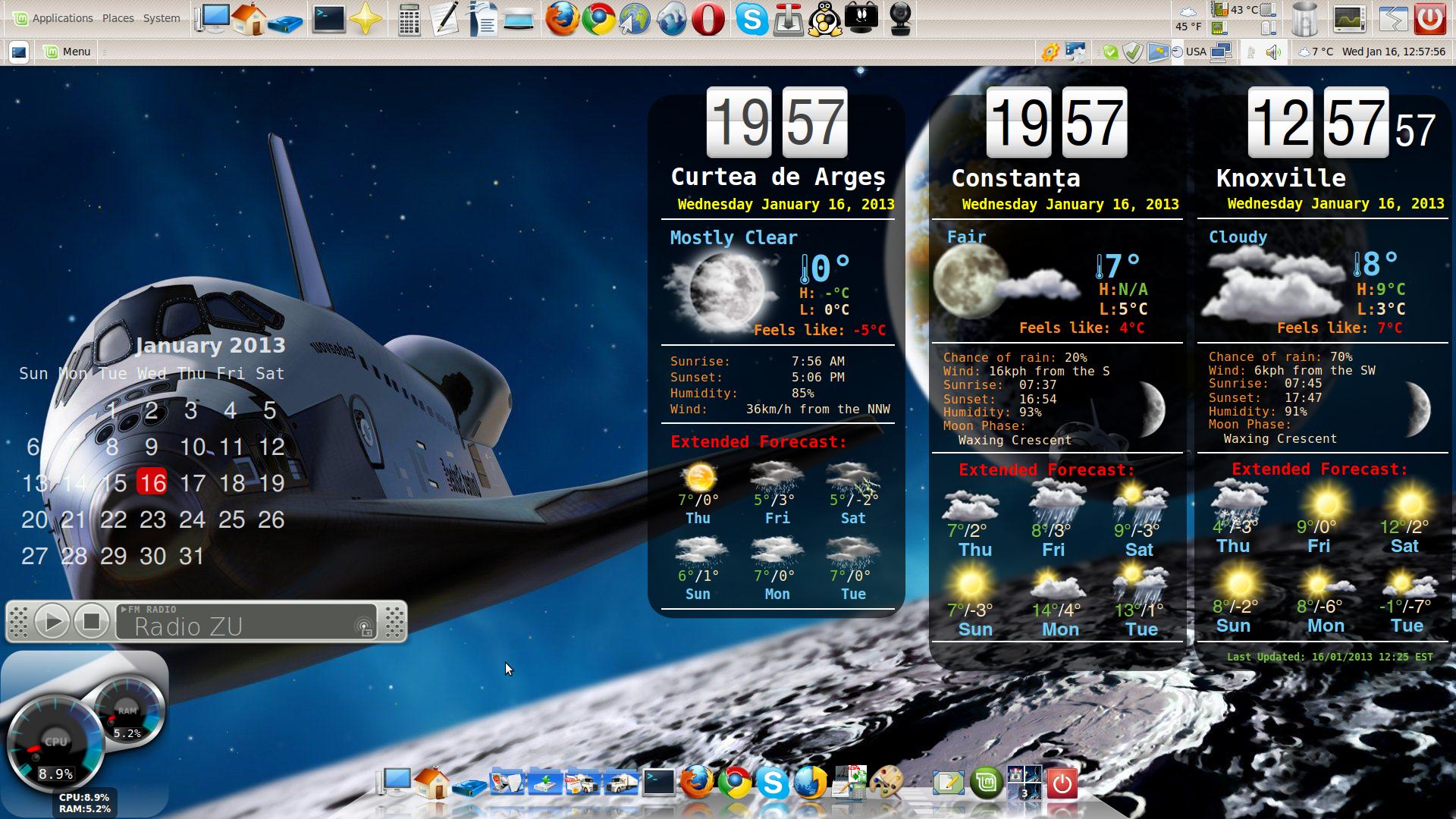Launch Opera browser from the top panel
This screenshot has height=819, width=1456.
(708, 19)
